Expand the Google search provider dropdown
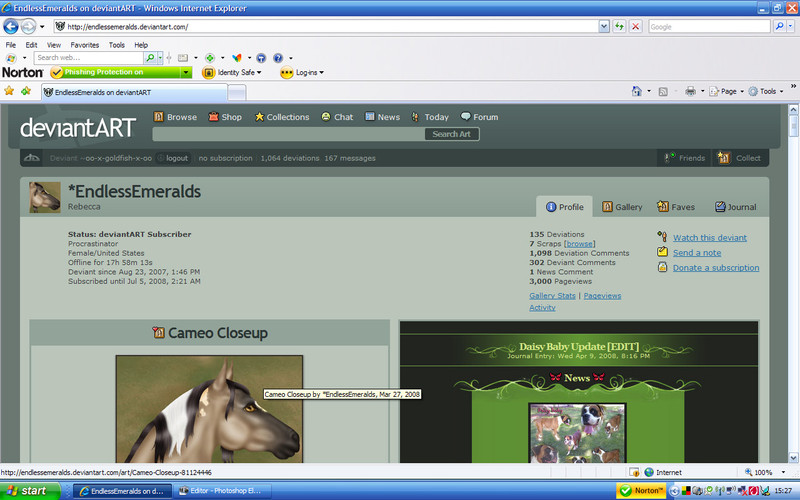 pyautogui.click(x=791, y=27)
